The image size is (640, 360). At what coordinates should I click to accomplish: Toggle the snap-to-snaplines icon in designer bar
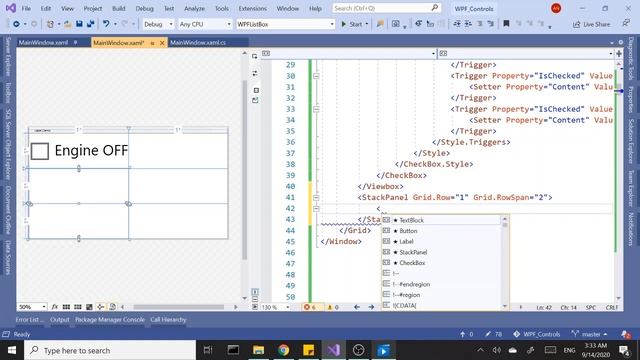click(x=100, y=307)
